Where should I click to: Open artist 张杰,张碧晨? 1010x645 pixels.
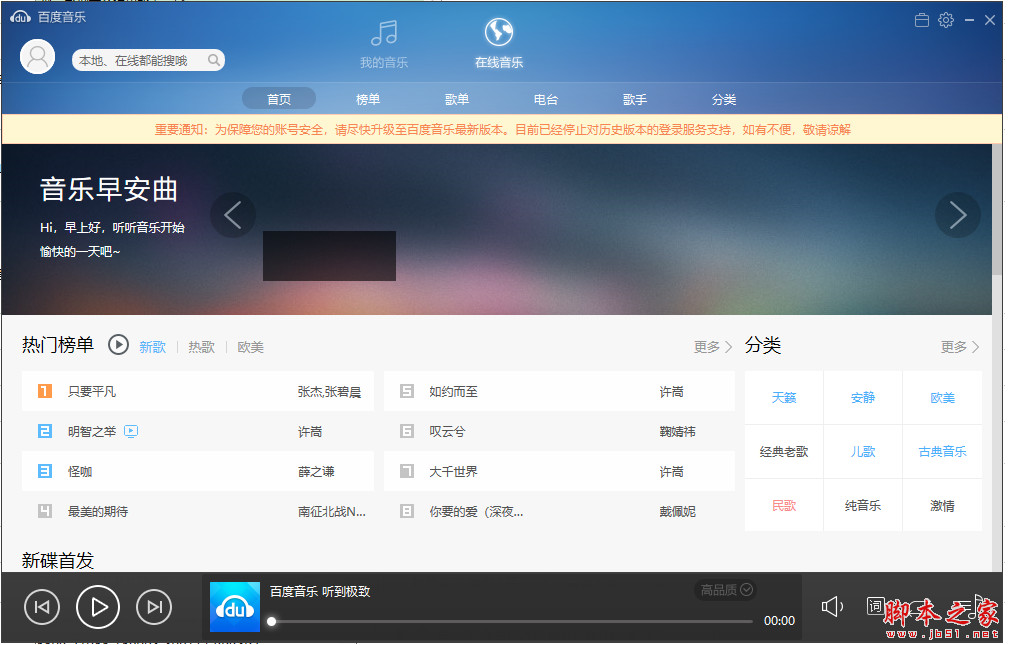[x=329, y=392]
